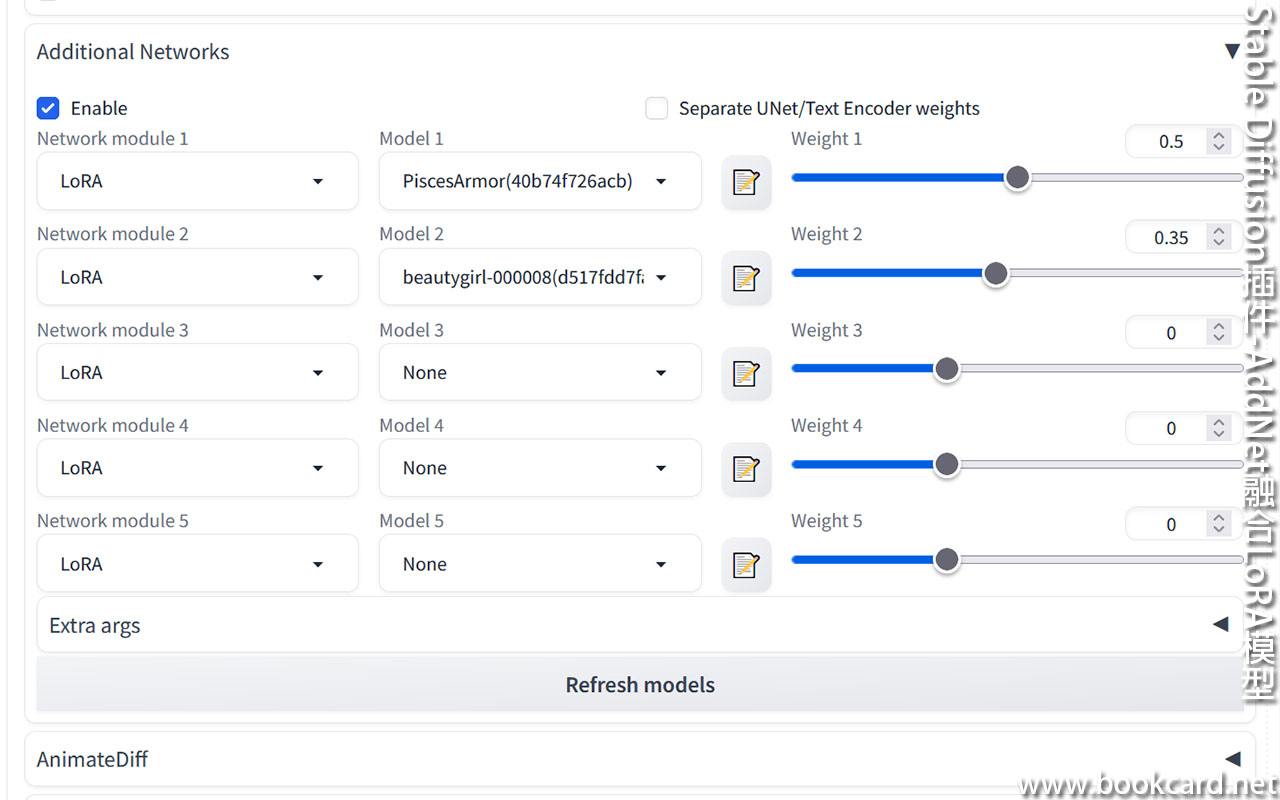Expand the Extra args section
This screenshot has height=800, width=1280.
coord(1220,625)
